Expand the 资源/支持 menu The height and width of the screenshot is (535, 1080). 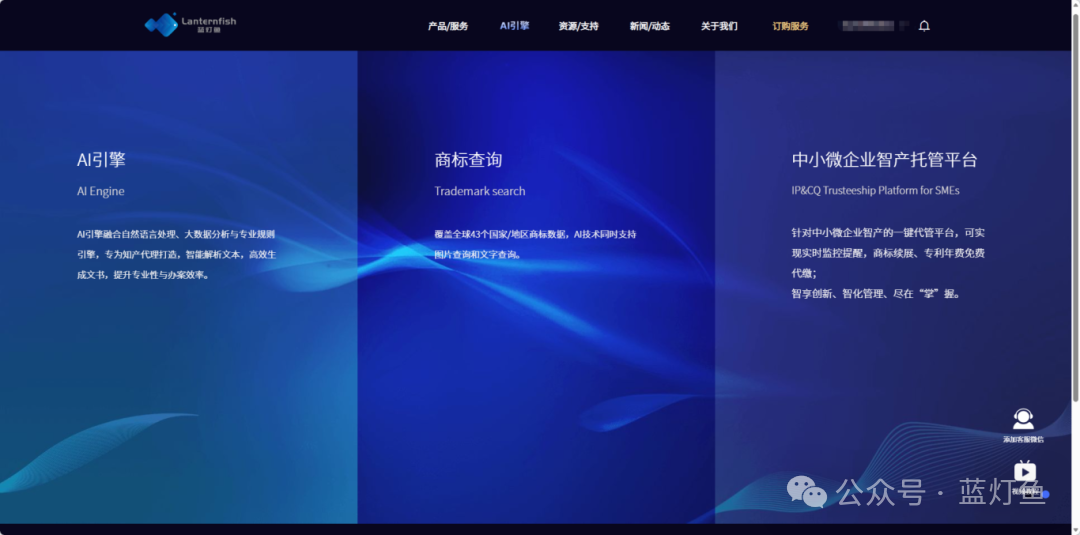[578, 26]
